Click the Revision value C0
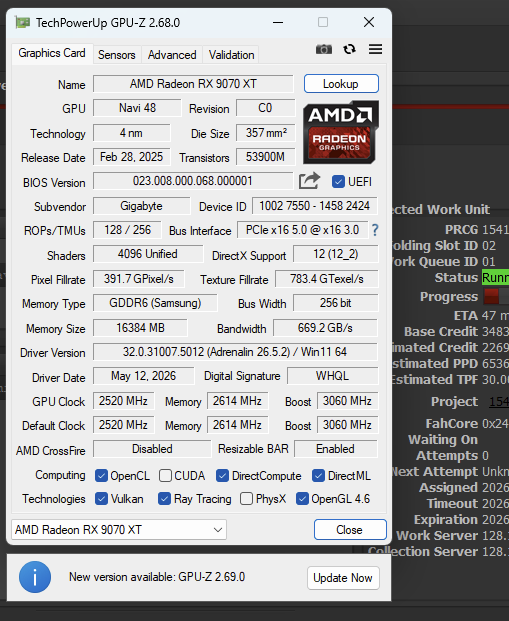This screenshot has width=509, height=621. click(265, 108)
